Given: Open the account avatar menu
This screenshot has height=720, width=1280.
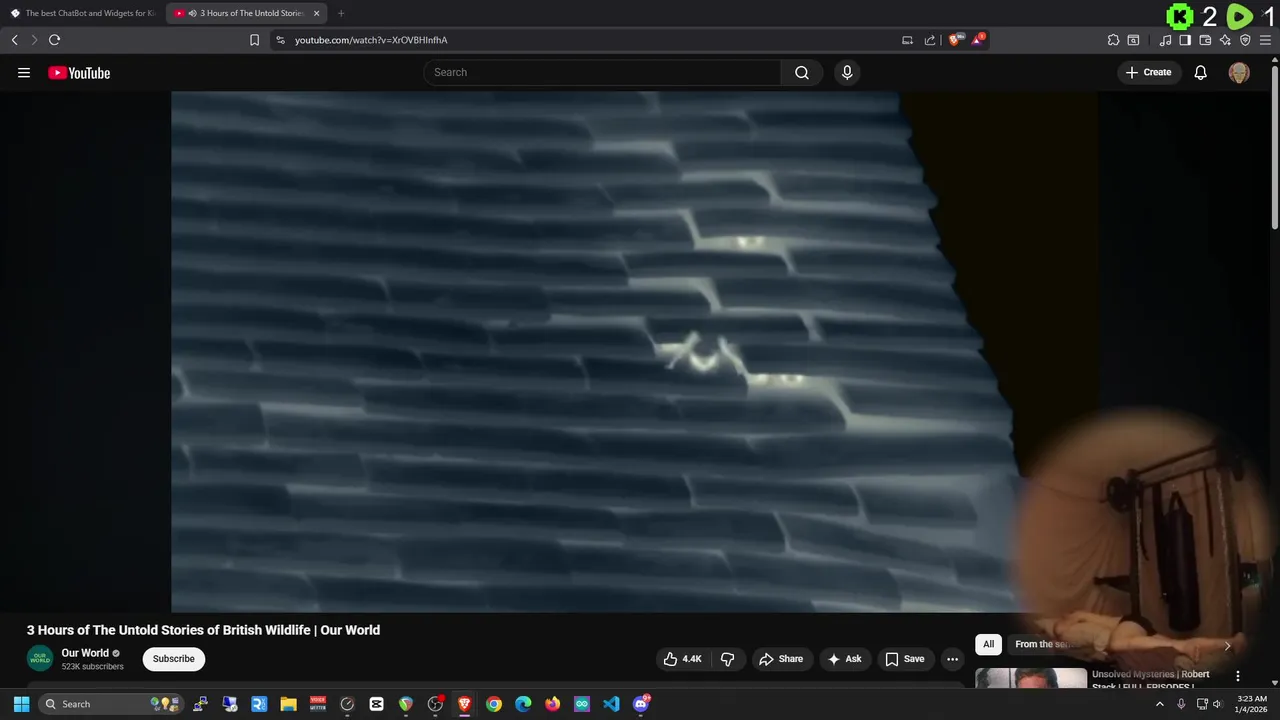Looking at the screenshot, I should click(x=1239, y=72).
